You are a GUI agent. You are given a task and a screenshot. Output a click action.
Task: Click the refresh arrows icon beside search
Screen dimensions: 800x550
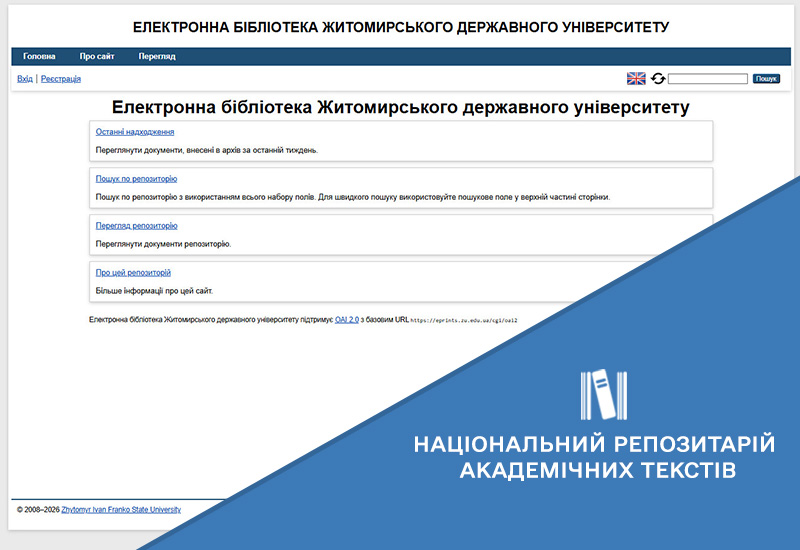[658, 79]
